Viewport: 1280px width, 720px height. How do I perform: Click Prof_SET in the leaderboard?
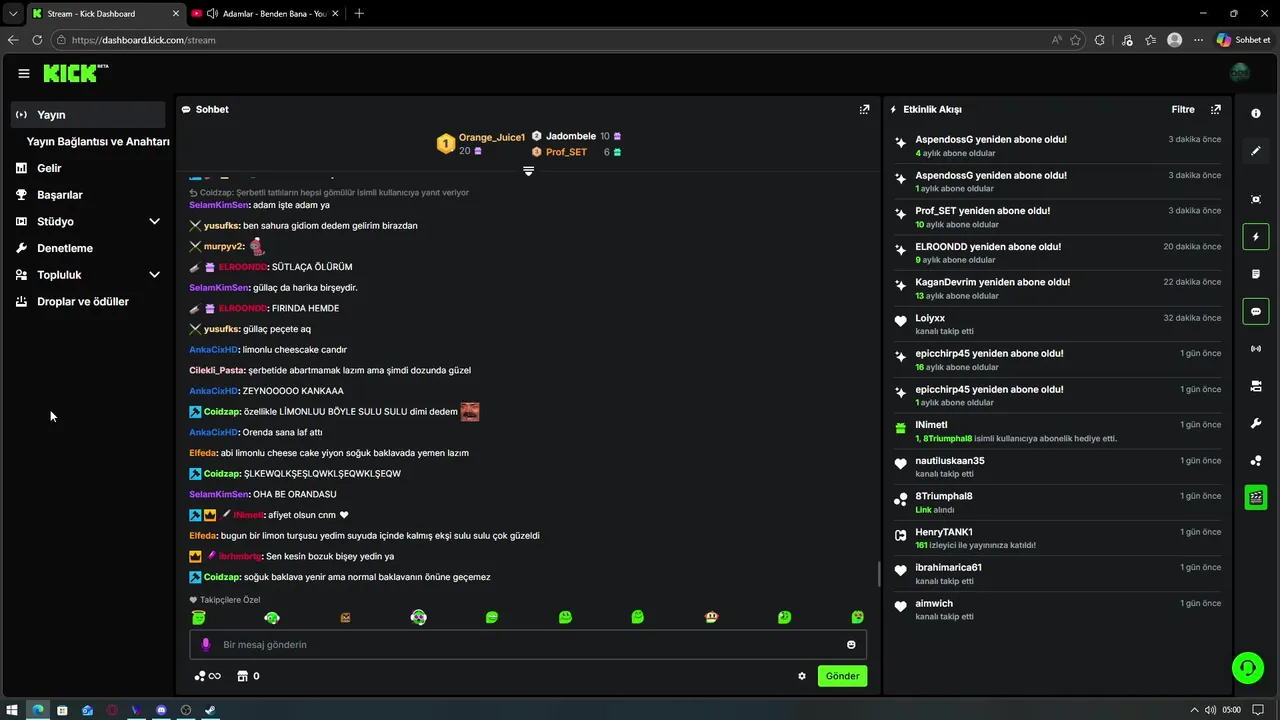pyautogui.click(x=566, y=152)
